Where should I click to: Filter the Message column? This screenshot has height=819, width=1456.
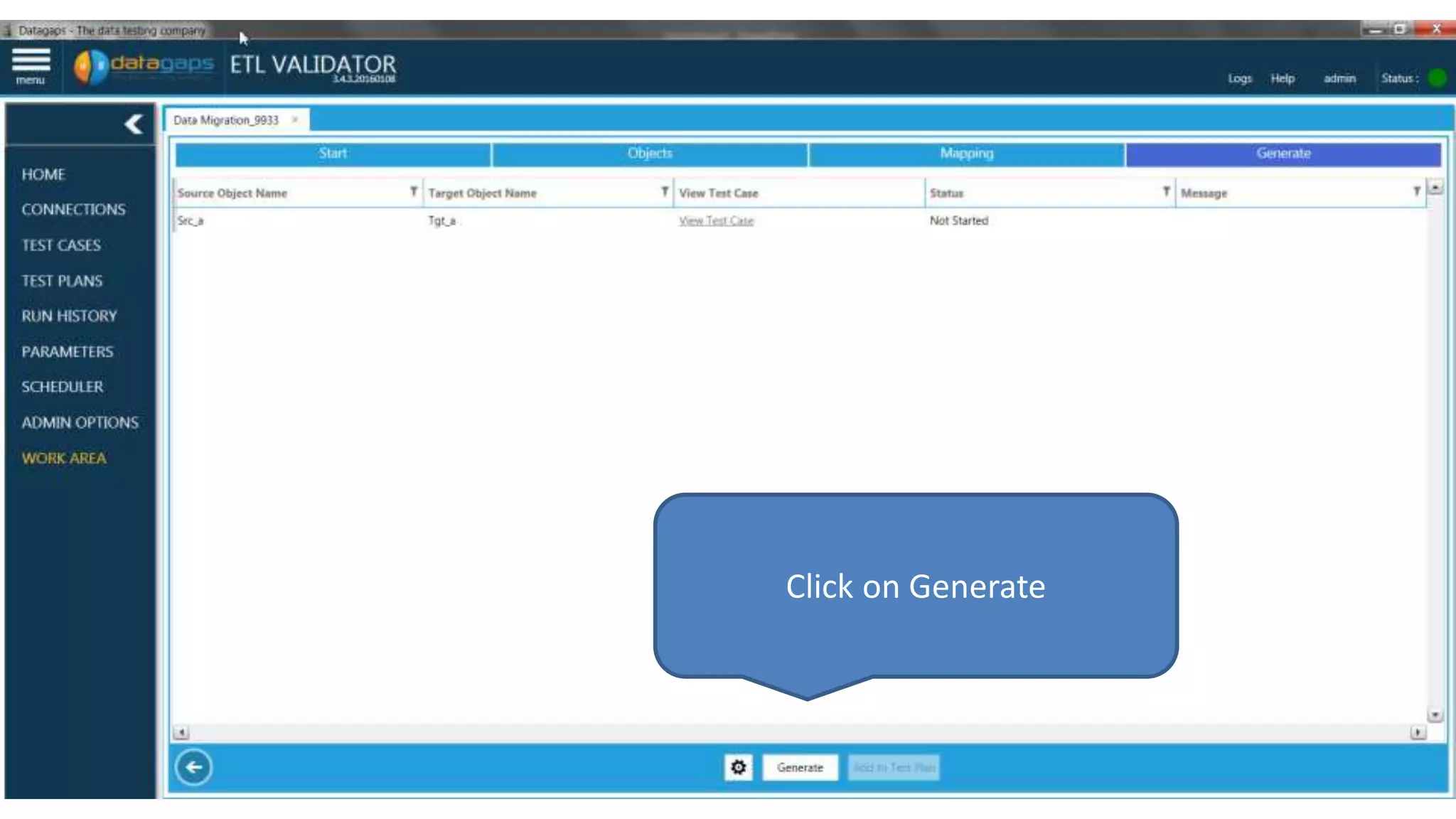[1416, 192]
